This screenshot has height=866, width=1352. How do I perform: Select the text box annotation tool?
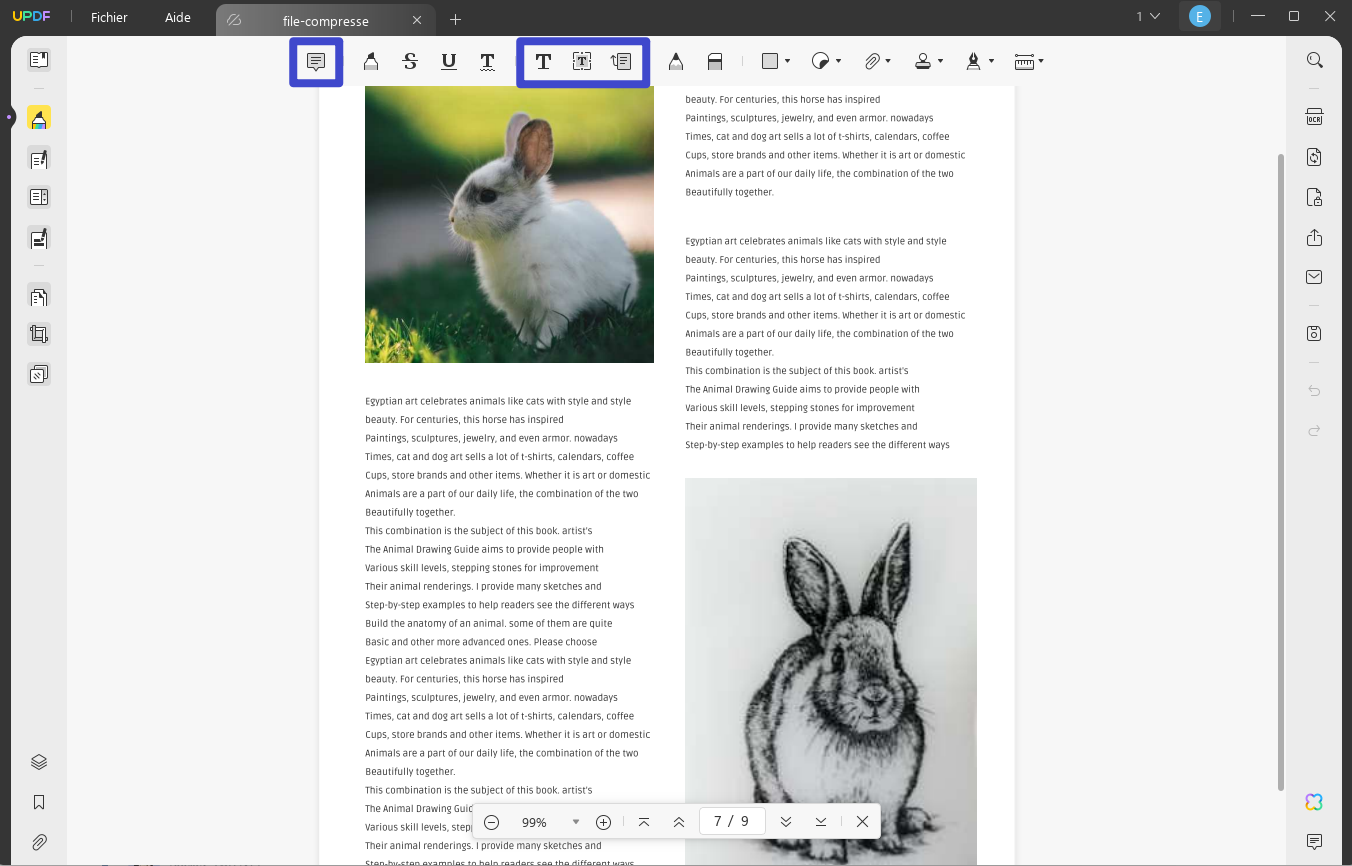(x=582, y=61)
